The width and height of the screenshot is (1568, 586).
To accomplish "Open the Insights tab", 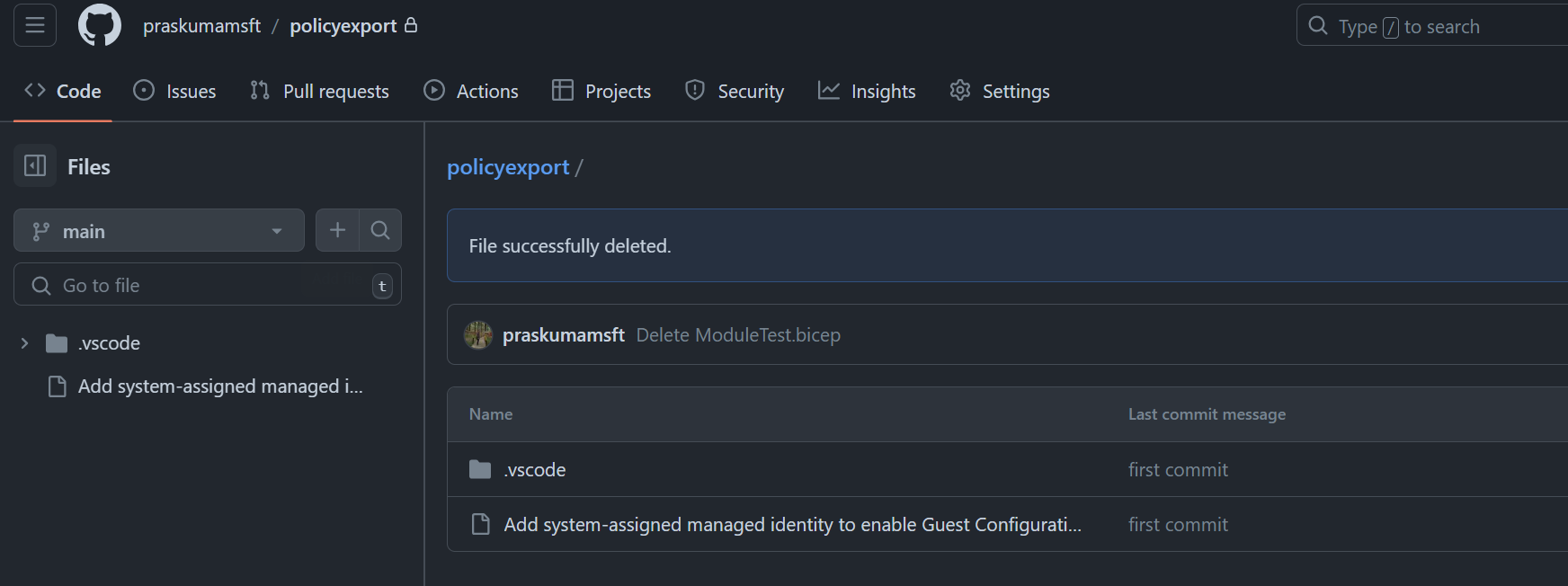I will pos(867,91).
